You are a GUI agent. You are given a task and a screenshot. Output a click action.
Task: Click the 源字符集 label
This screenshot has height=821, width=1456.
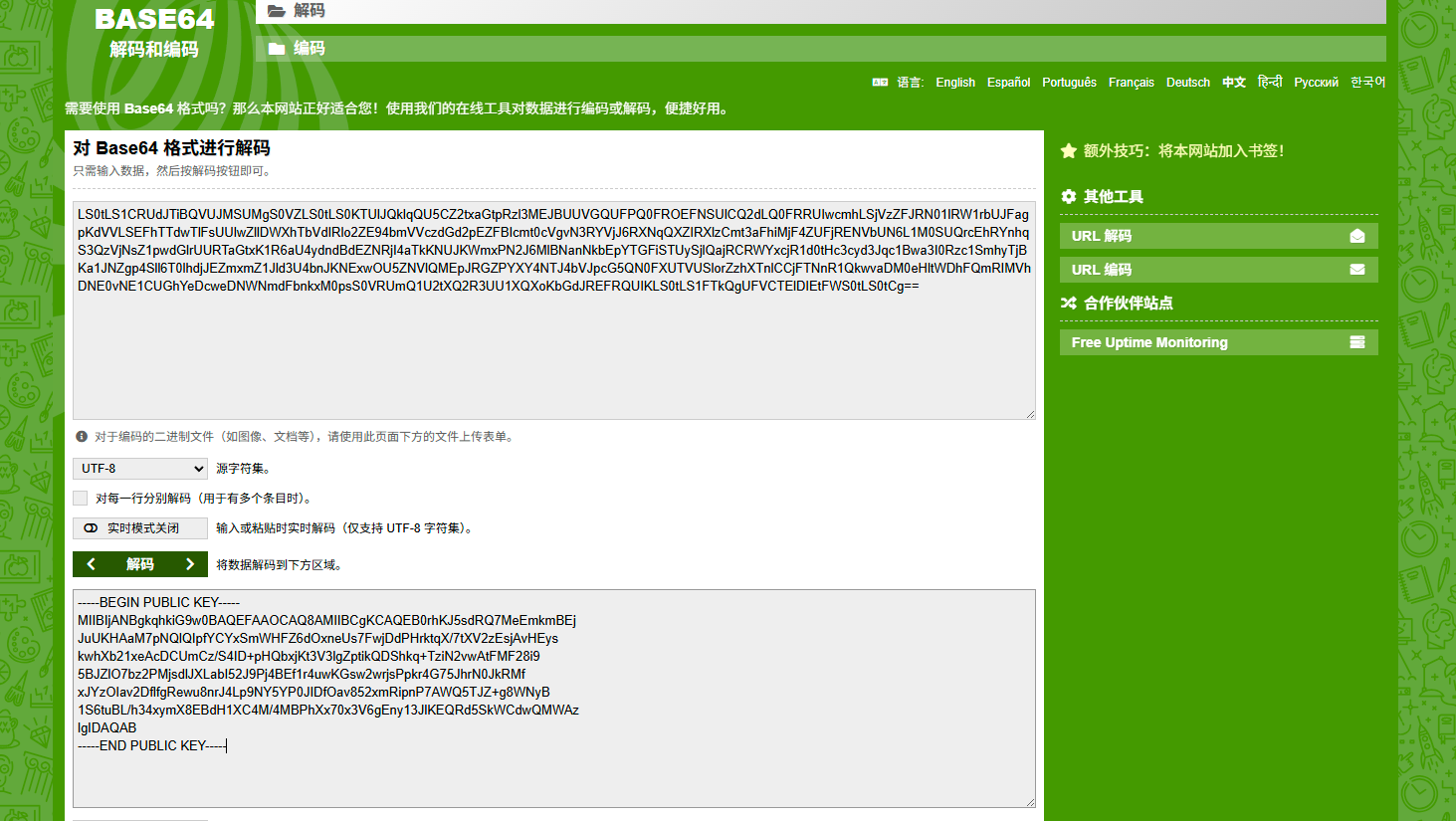[x=244, y=469]
